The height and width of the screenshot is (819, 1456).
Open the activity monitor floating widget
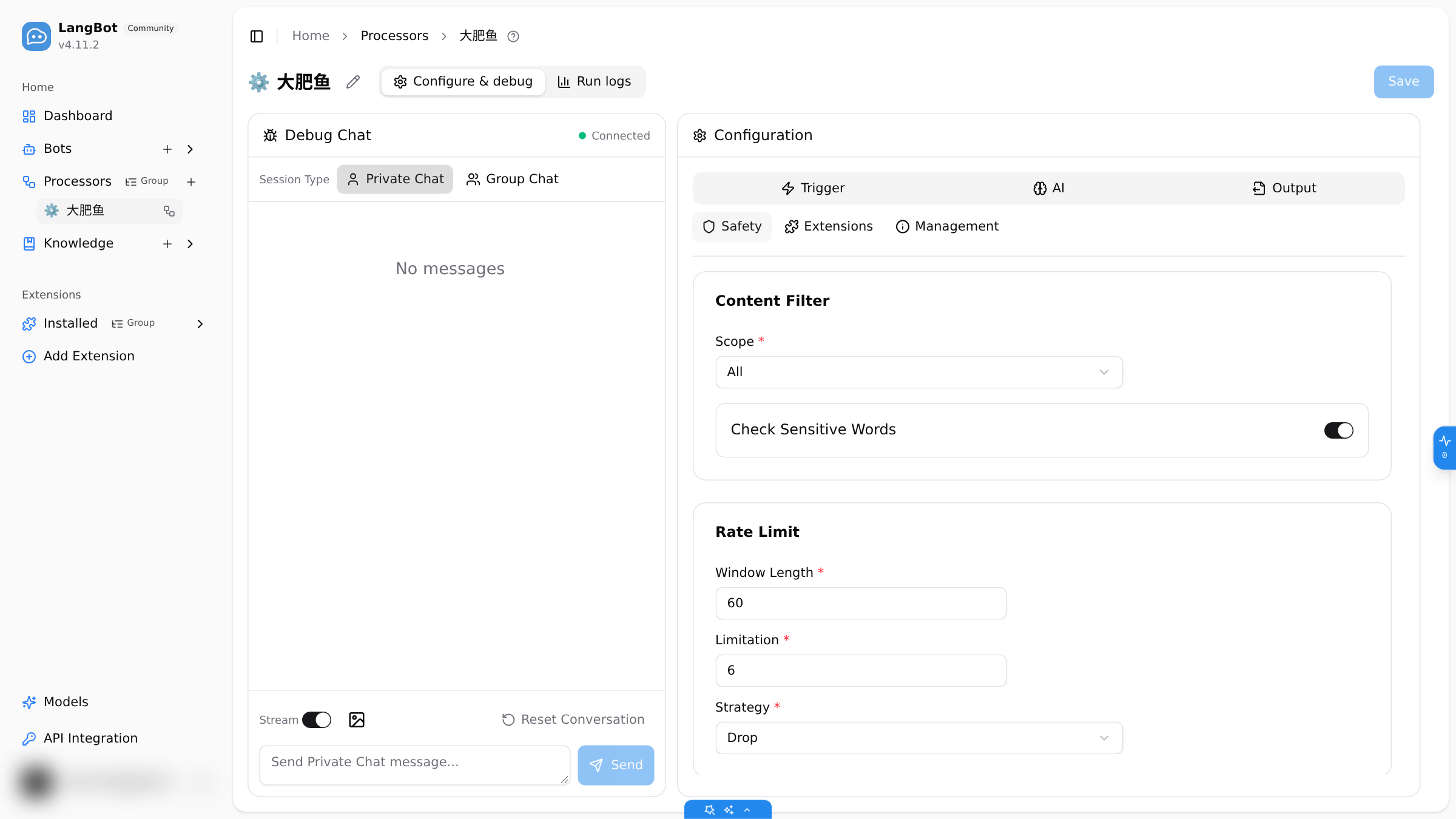click(x=1445, y=448)
